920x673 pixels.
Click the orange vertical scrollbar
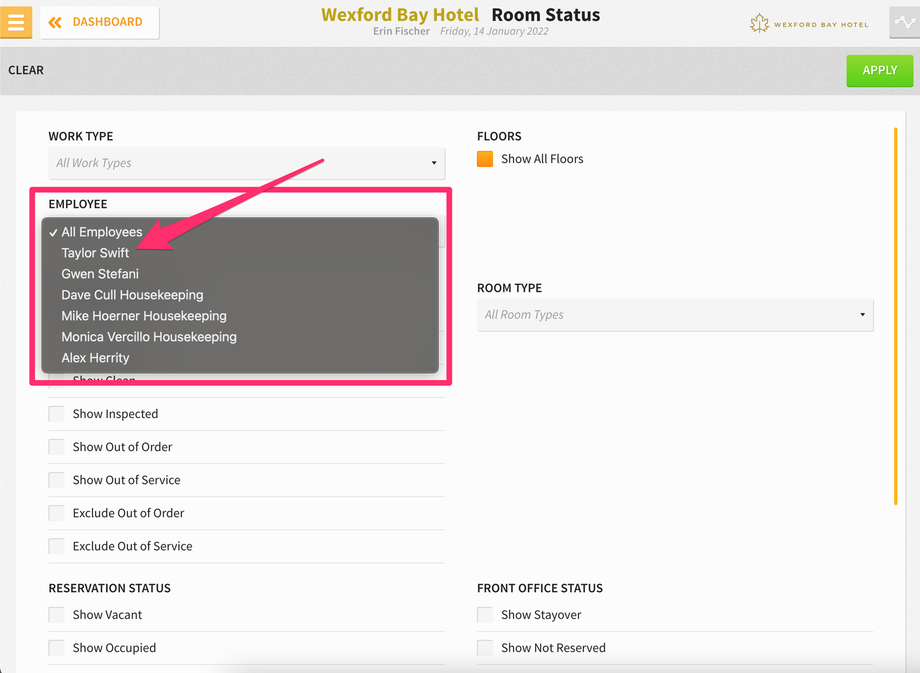pyautogui.click(x=895, y=316)
